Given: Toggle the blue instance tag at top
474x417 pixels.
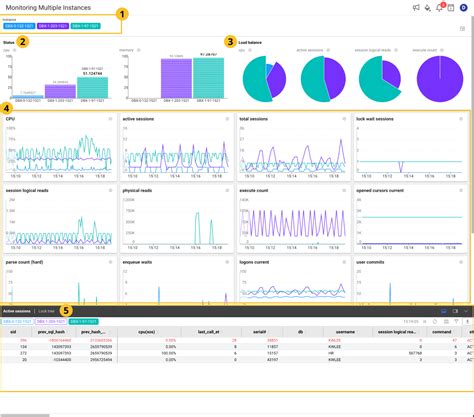Looking at the screenshot, I should click(x=19, y=26).
